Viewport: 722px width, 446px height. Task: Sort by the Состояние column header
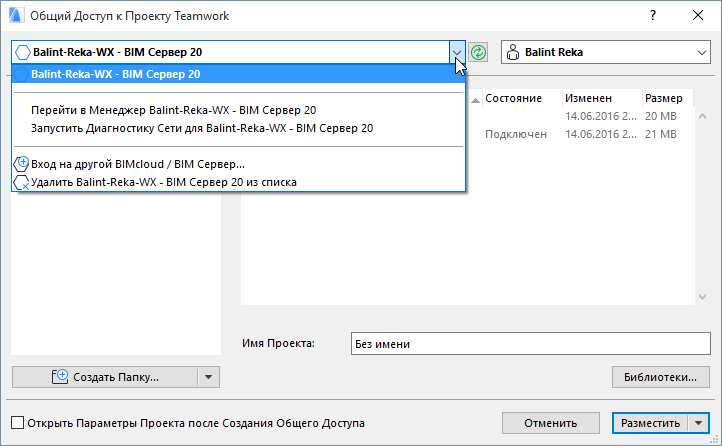pos(522,98)
